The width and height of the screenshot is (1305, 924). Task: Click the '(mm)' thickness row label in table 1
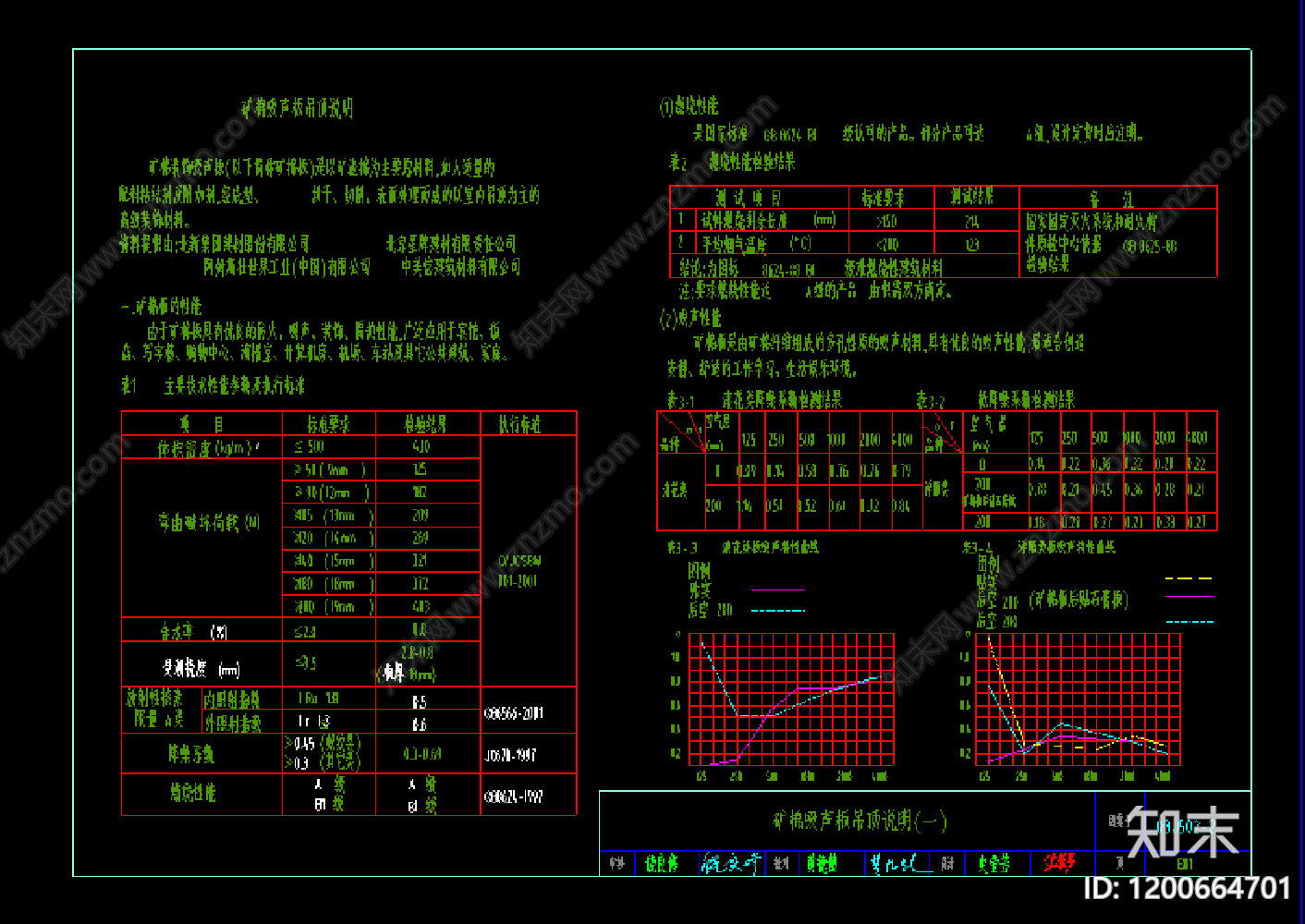pos(201,669)
